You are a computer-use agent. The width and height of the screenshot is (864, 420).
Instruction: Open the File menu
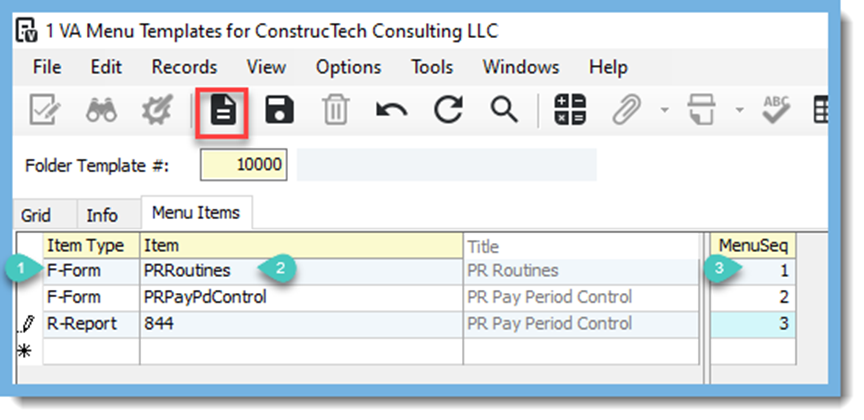click(47, 67)
